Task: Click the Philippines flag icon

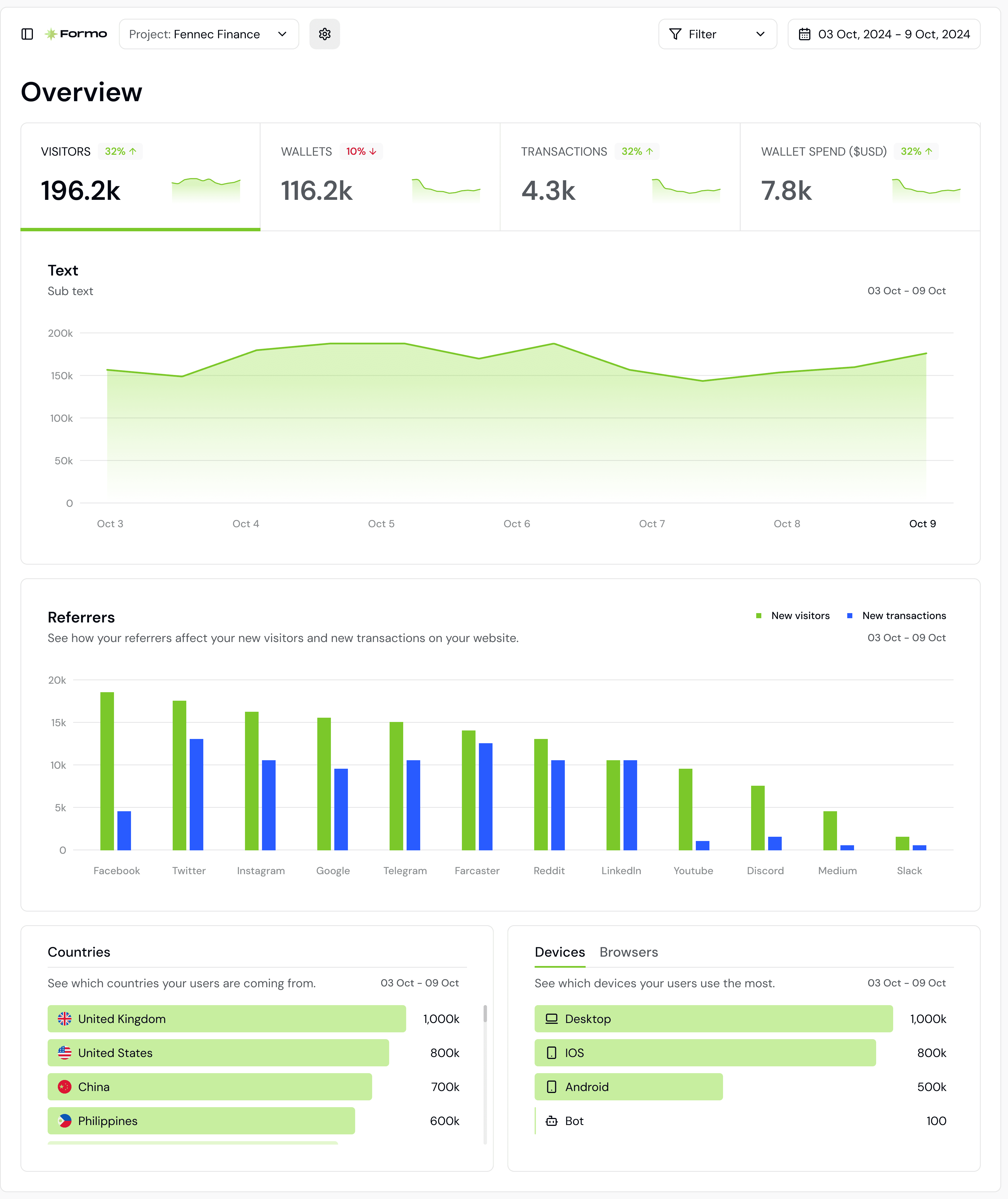Action: pyautogui.click(x=65, y=1121)
